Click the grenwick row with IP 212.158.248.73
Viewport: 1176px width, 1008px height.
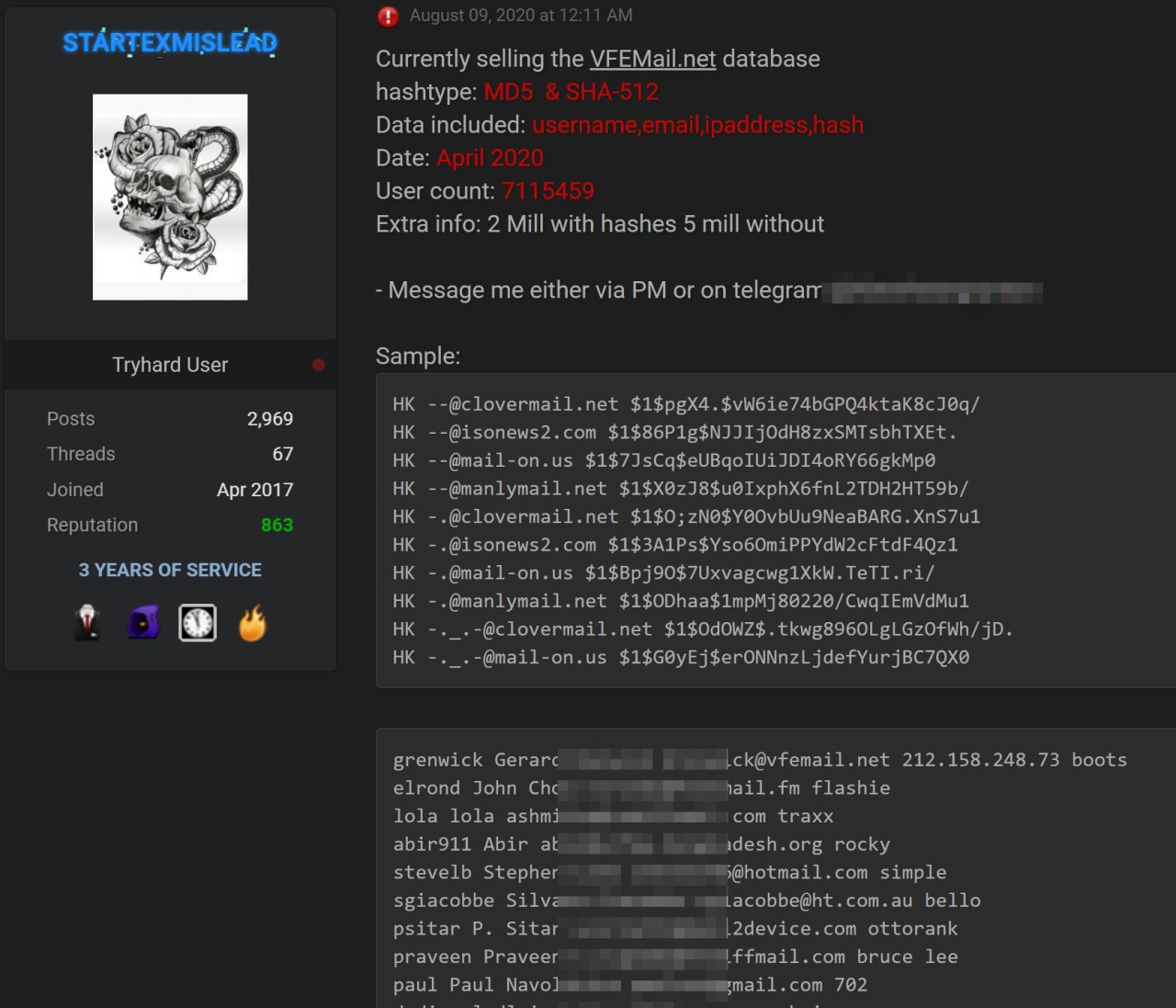[760, 760]
